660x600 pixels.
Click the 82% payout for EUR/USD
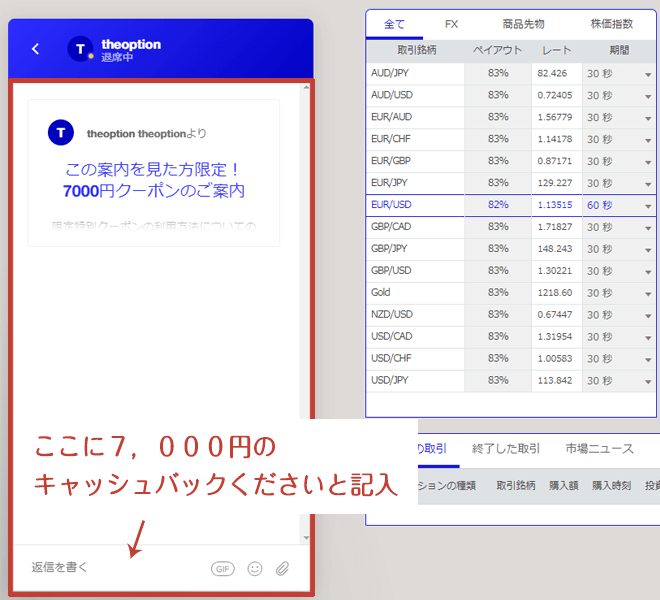pos(498,205)
